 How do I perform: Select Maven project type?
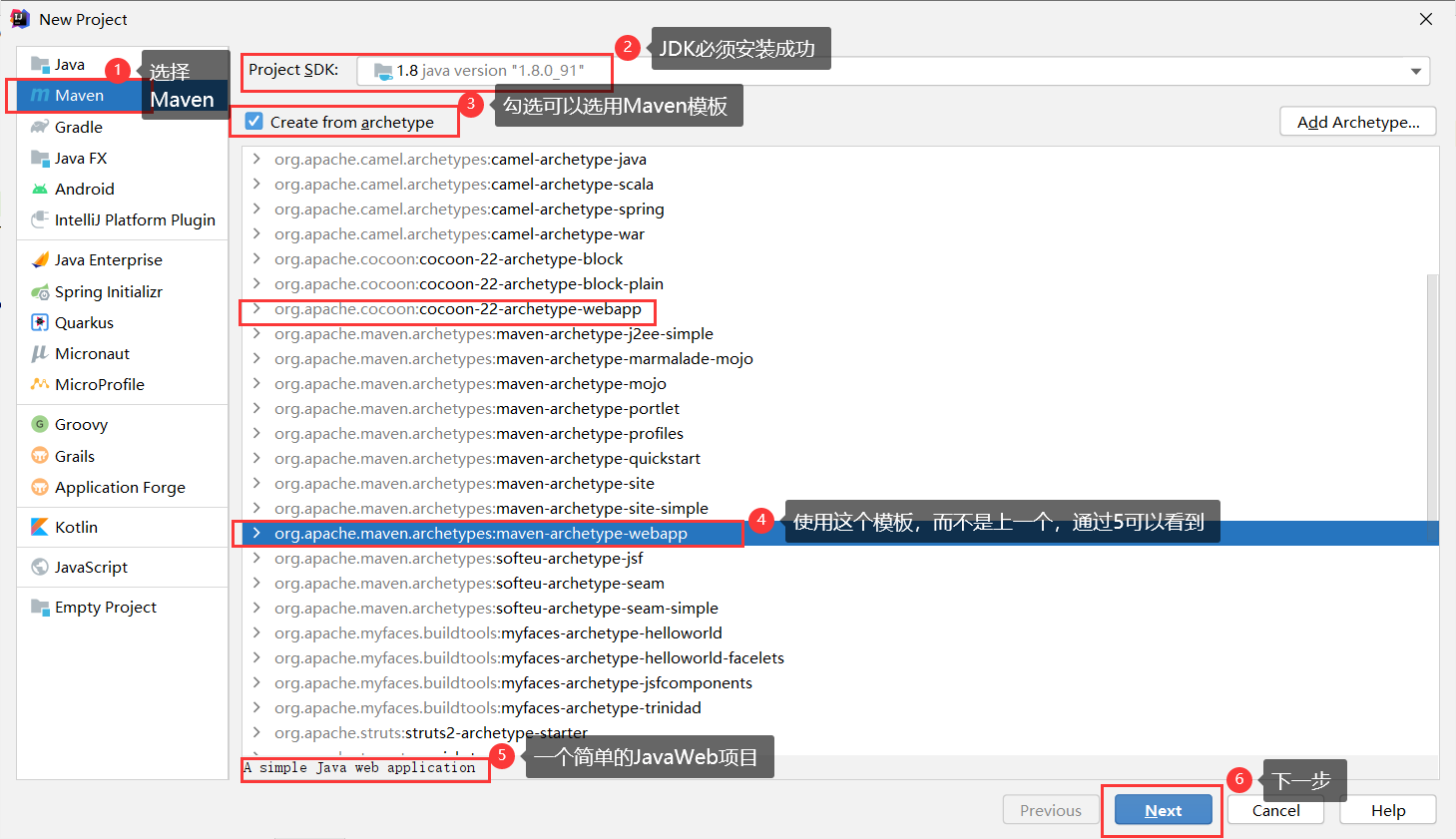click(80, 96)
